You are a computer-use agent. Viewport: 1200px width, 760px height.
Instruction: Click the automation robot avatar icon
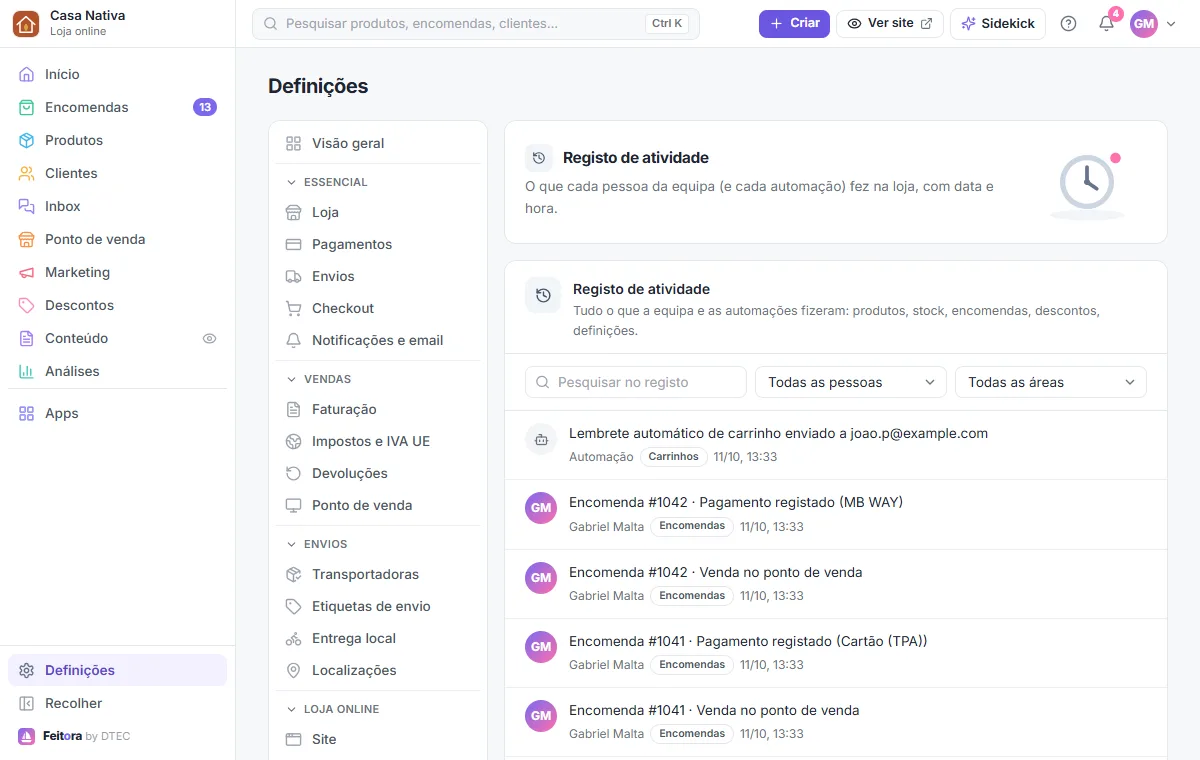(541, 439)
